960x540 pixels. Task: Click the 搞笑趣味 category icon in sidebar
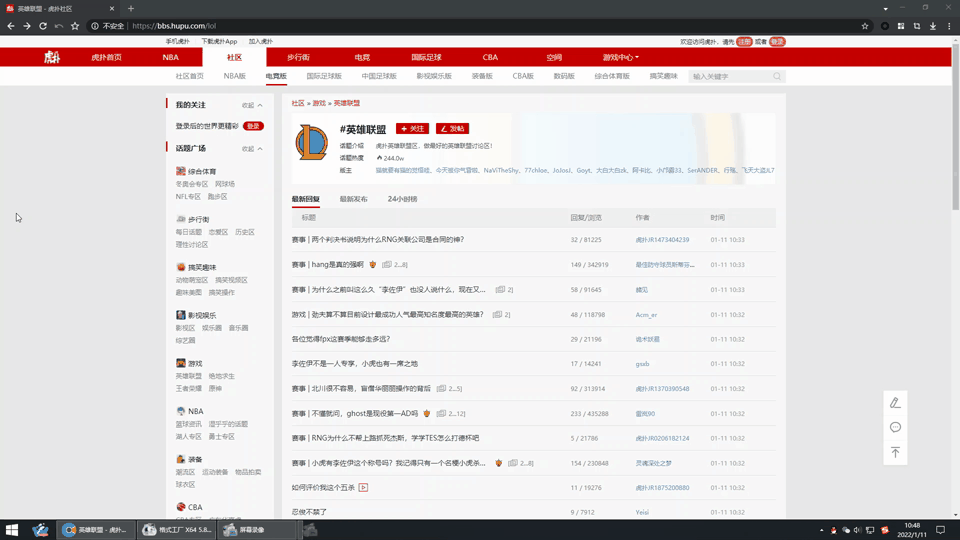pos(181,267)
